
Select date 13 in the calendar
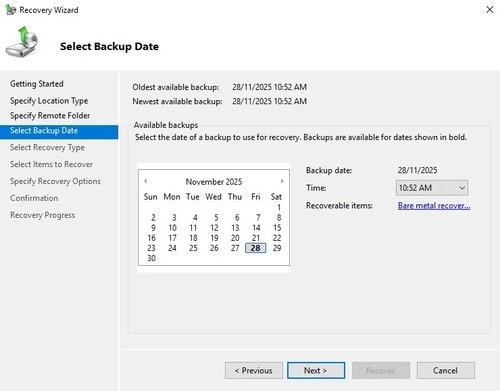point(235,228)
